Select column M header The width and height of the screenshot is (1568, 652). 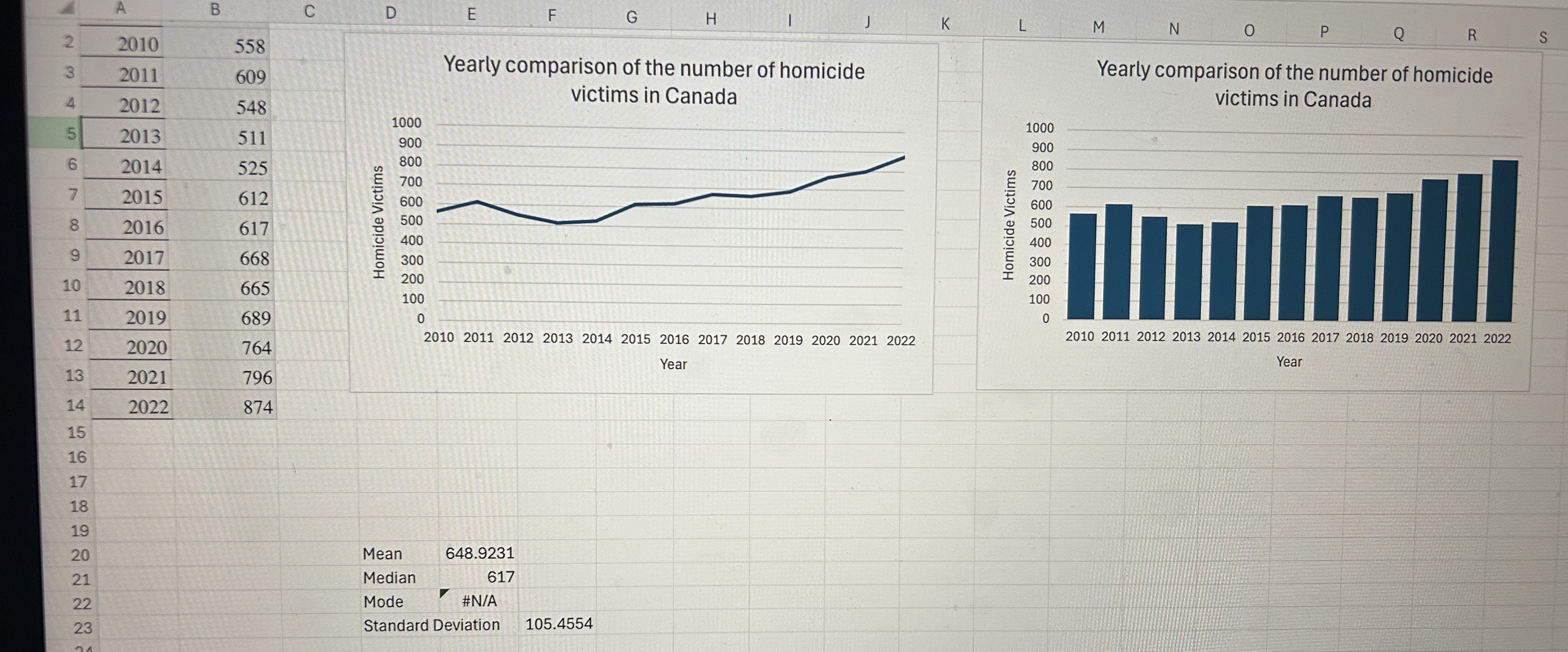(x=1098, y=27)
